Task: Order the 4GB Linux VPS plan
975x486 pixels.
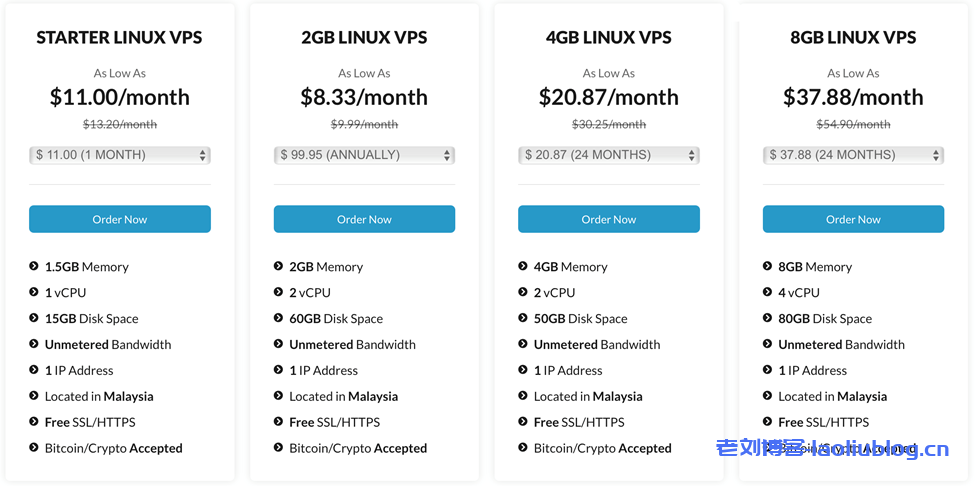Action: tap(608, 219)
